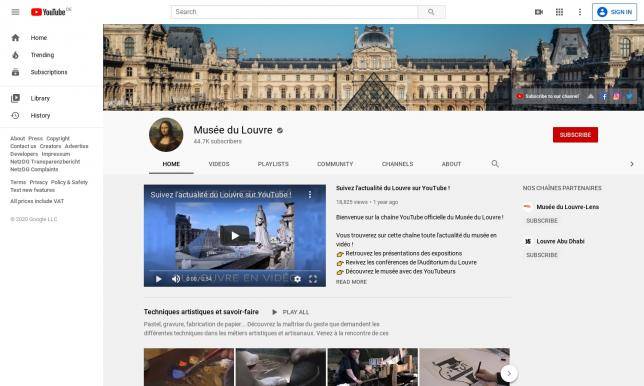This screenshot has height=386, width=644.
Task: Click the Impressum footer link
Action: tap(56, 154)
